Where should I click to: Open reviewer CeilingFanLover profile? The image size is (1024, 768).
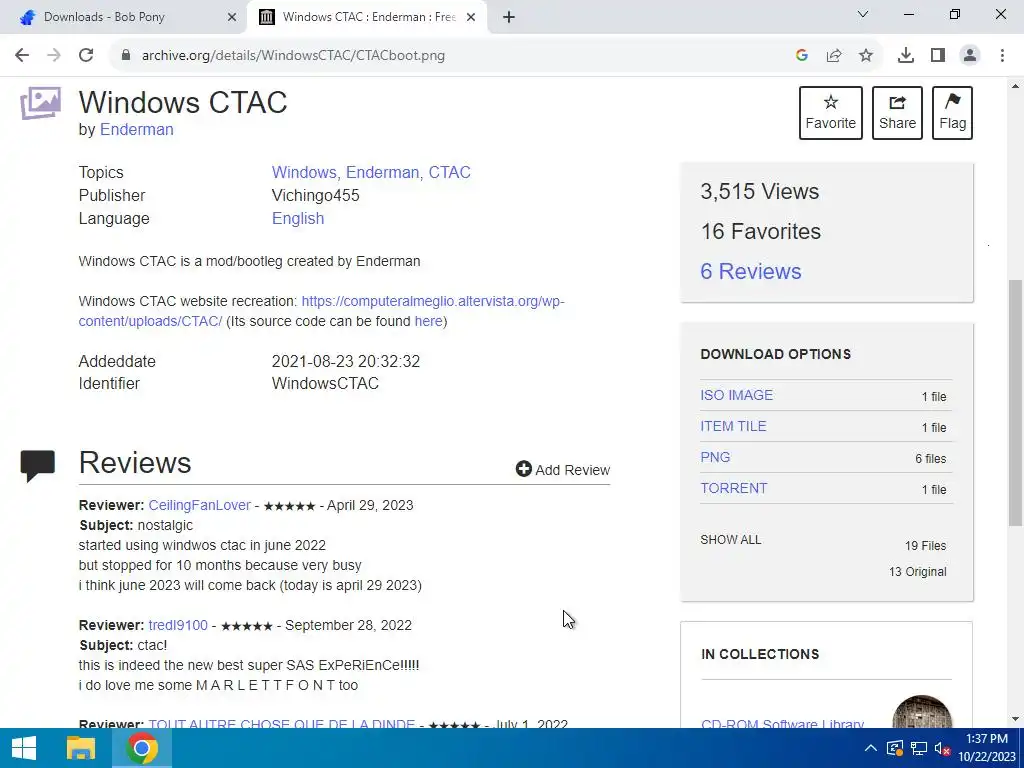pyautogui.click(x=199, y=505)
